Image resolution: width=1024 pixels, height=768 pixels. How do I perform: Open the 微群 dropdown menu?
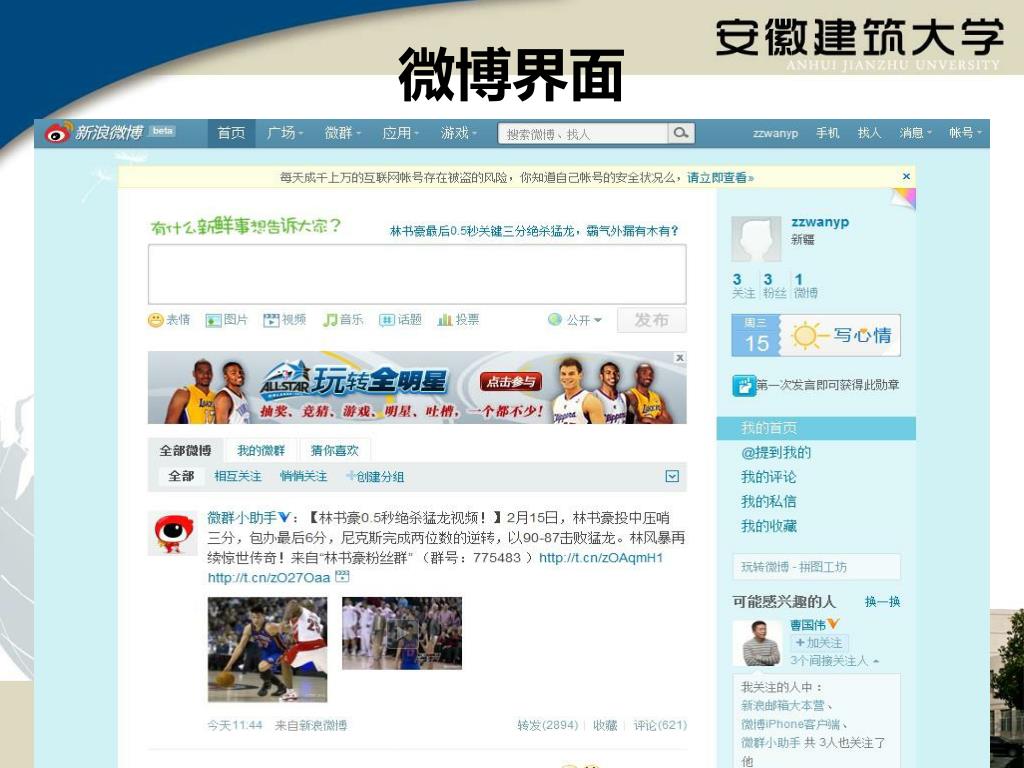tap(343, 133)
